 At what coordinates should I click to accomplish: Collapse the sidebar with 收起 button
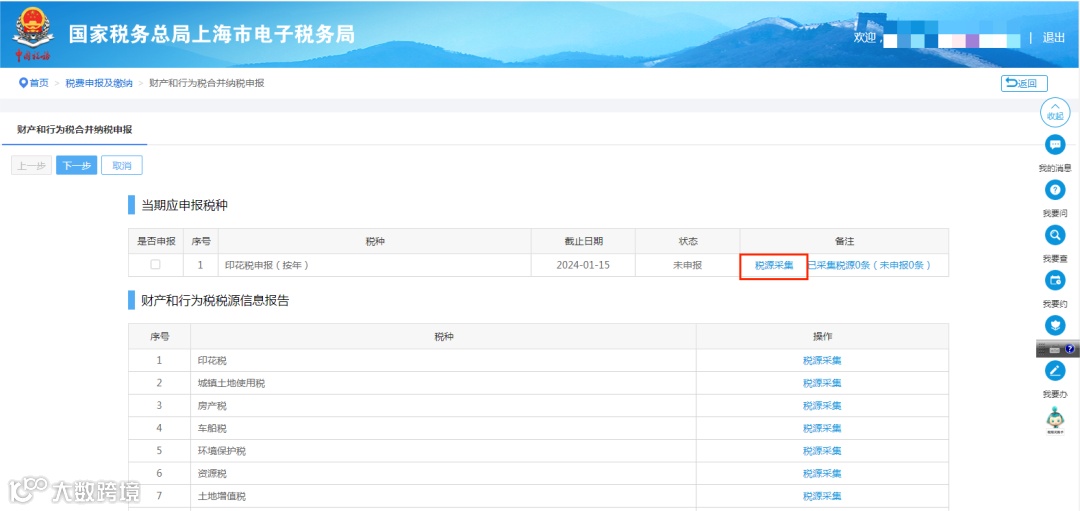1055,113
